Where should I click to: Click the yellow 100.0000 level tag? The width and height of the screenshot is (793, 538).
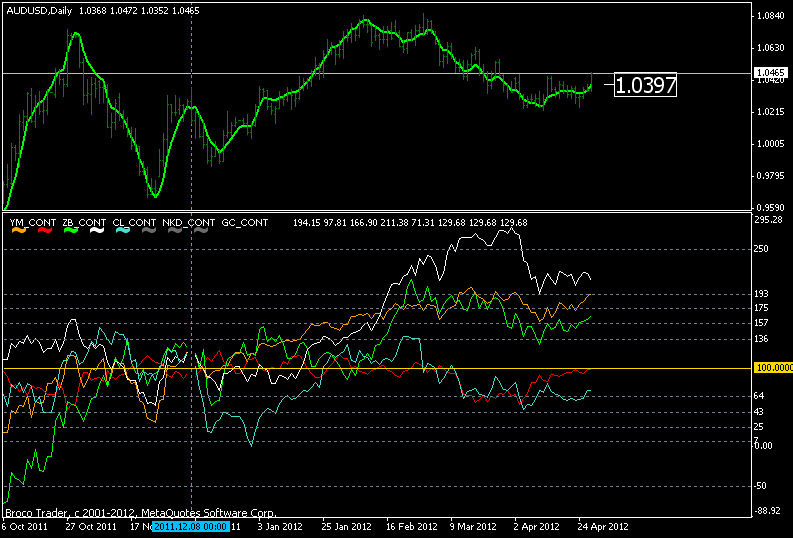click(773, 368)
